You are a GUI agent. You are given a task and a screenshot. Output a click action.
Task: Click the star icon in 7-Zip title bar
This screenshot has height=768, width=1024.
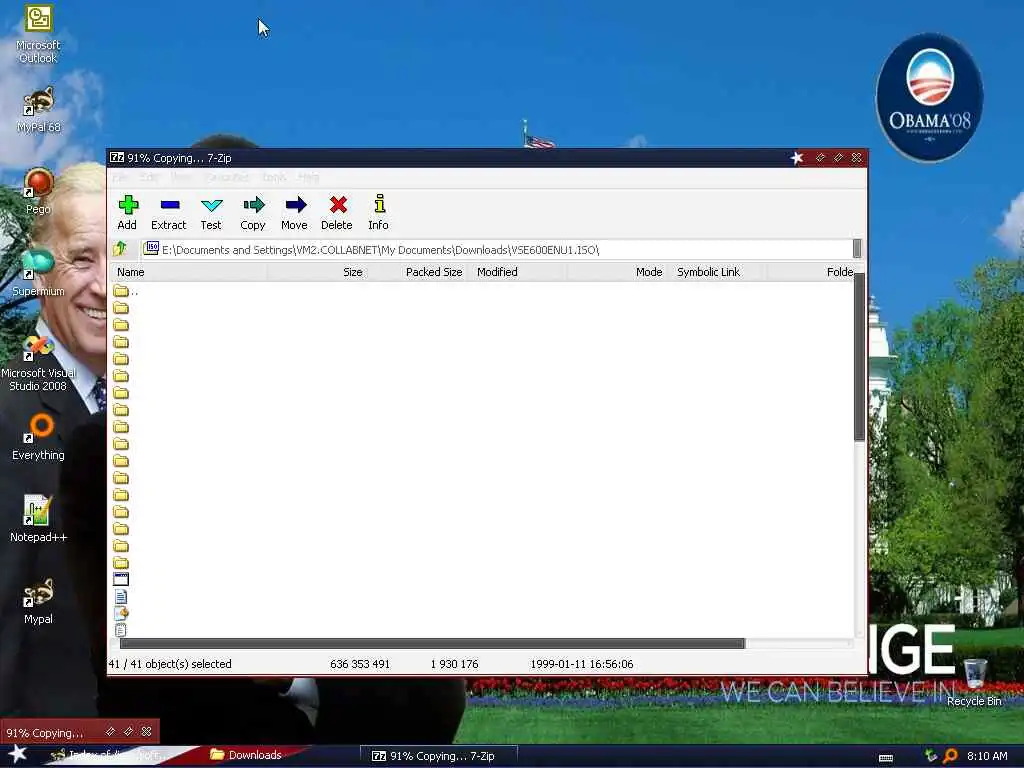[x=797, y=157]
